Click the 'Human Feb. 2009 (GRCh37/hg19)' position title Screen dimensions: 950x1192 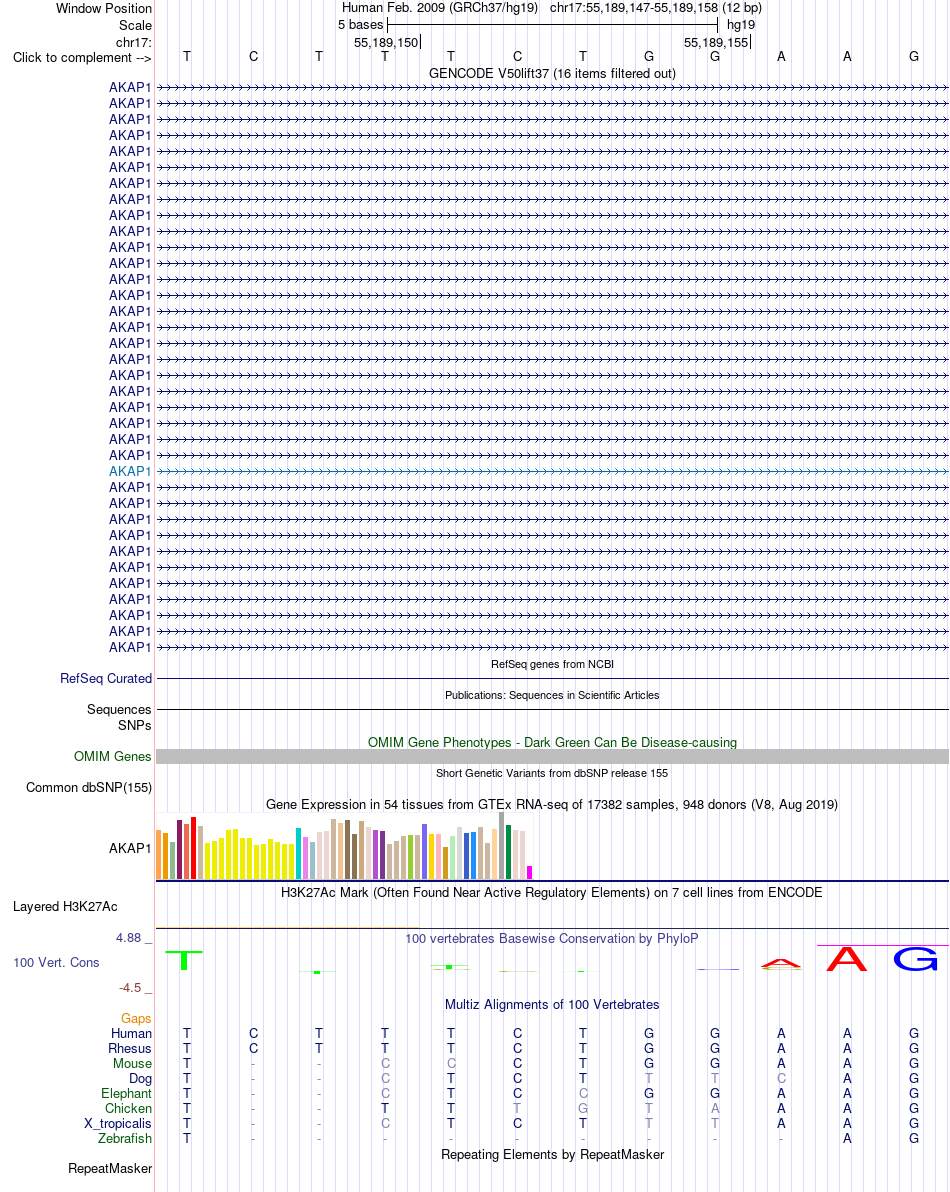point(440,8)
